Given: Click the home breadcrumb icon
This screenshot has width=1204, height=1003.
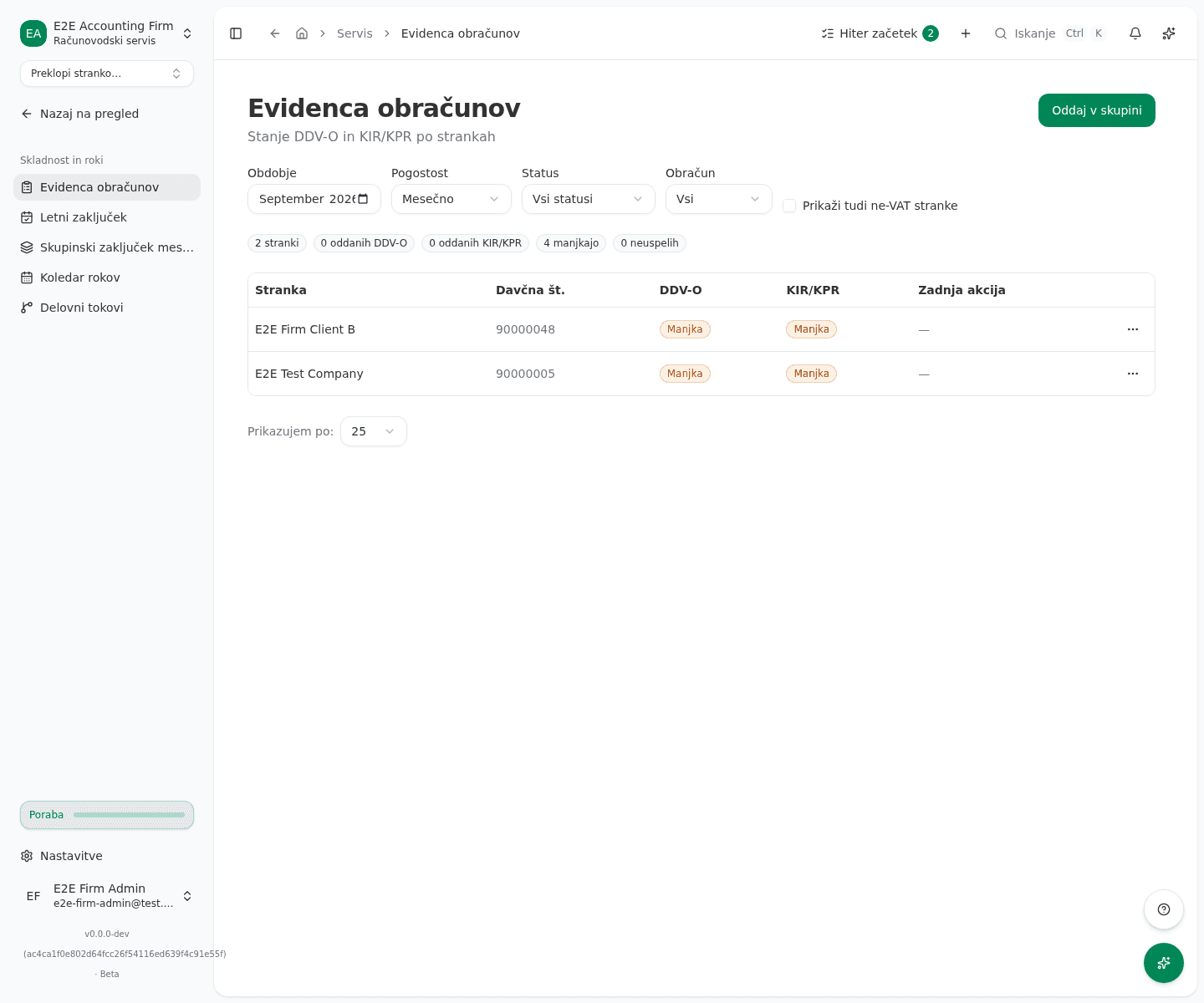Looking at the screenshot, I should point(302,33).
